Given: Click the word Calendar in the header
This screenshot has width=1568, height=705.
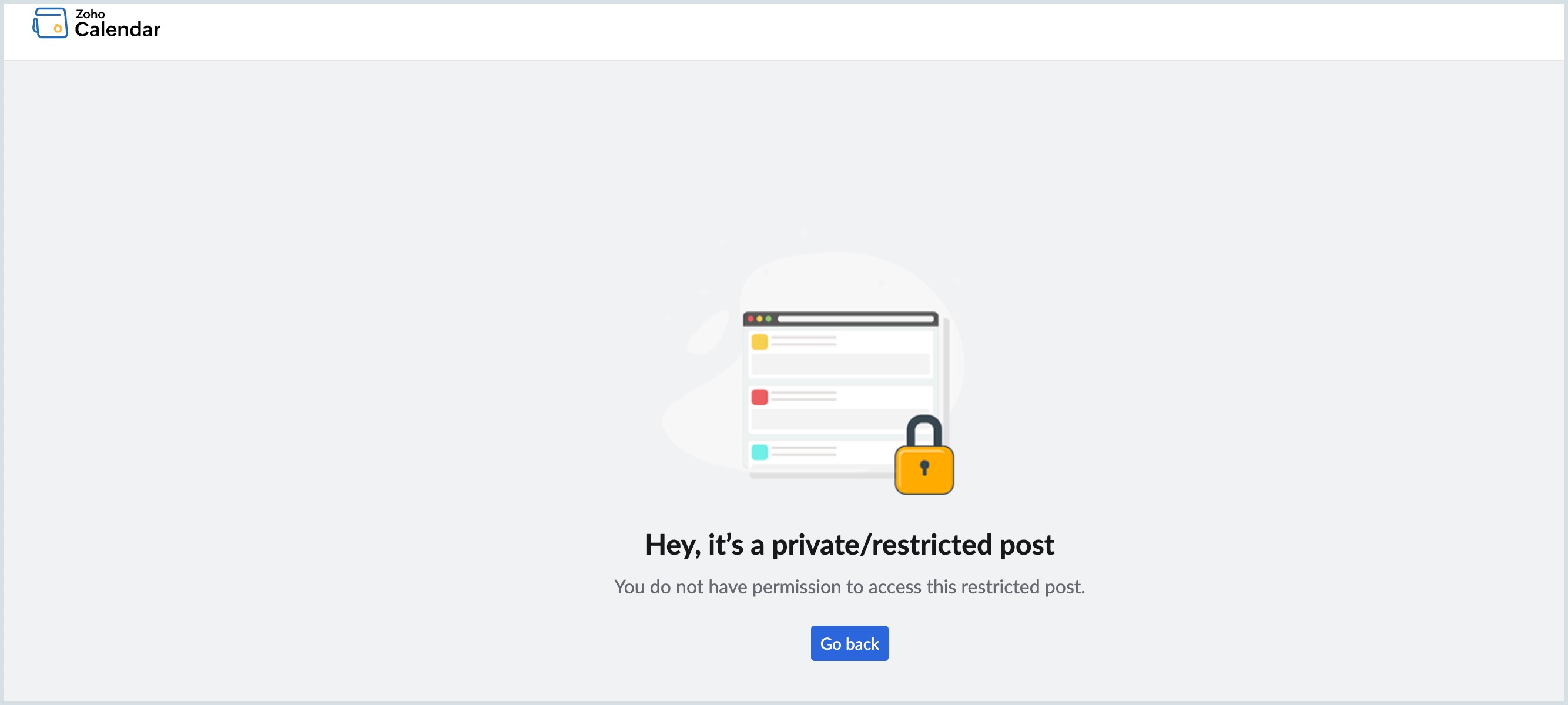Looking at the screenshot, I should point(117,29).
